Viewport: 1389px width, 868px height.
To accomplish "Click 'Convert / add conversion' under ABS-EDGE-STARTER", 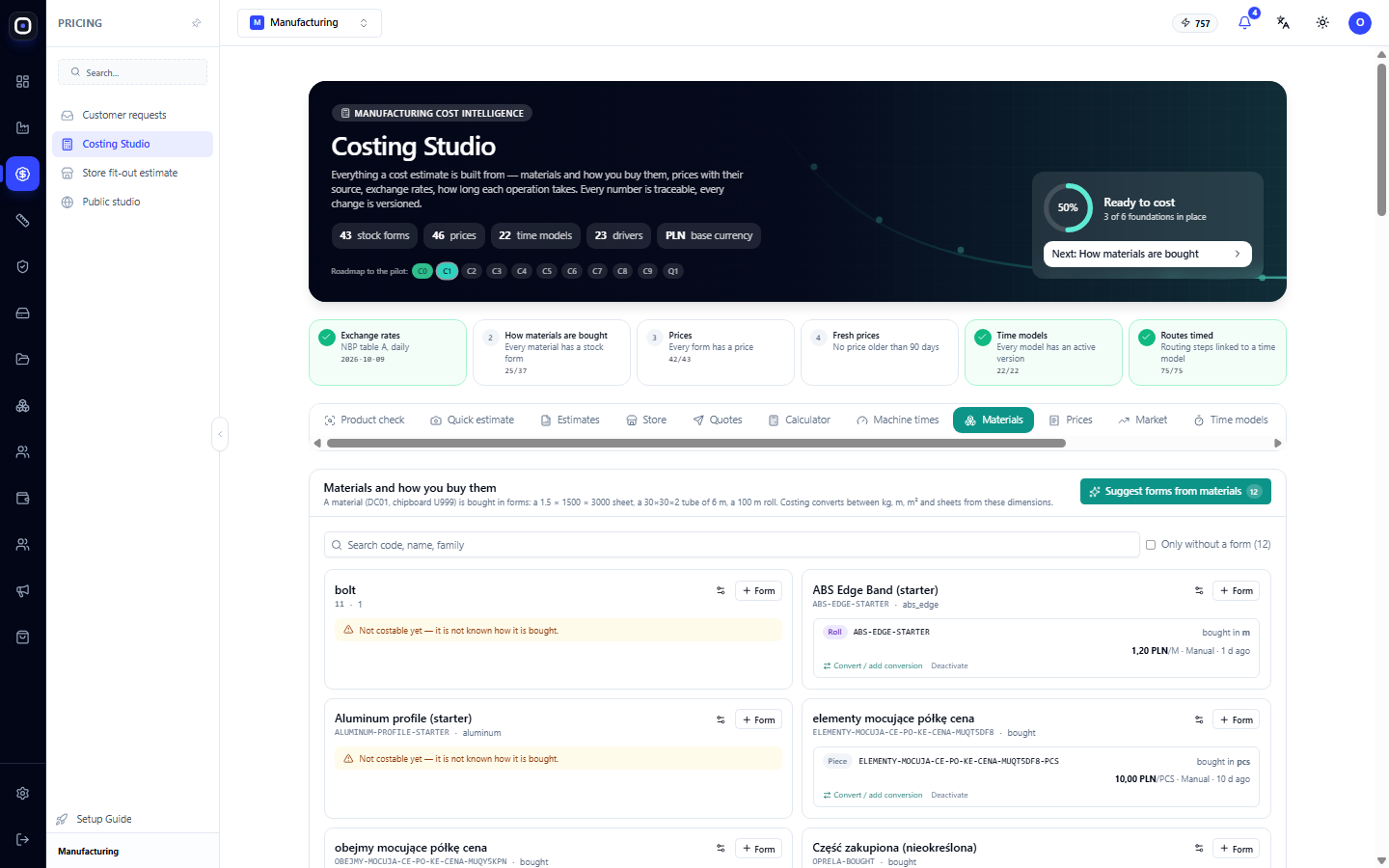I will 873,666.
